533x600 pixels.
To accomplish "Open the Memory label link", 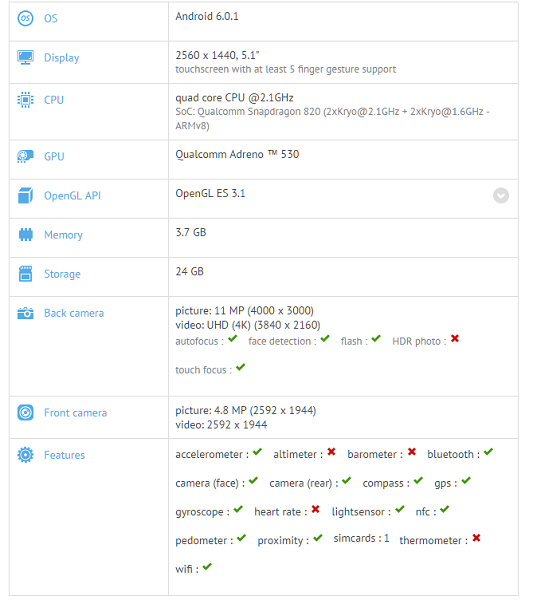I will [x=63, y=235].
